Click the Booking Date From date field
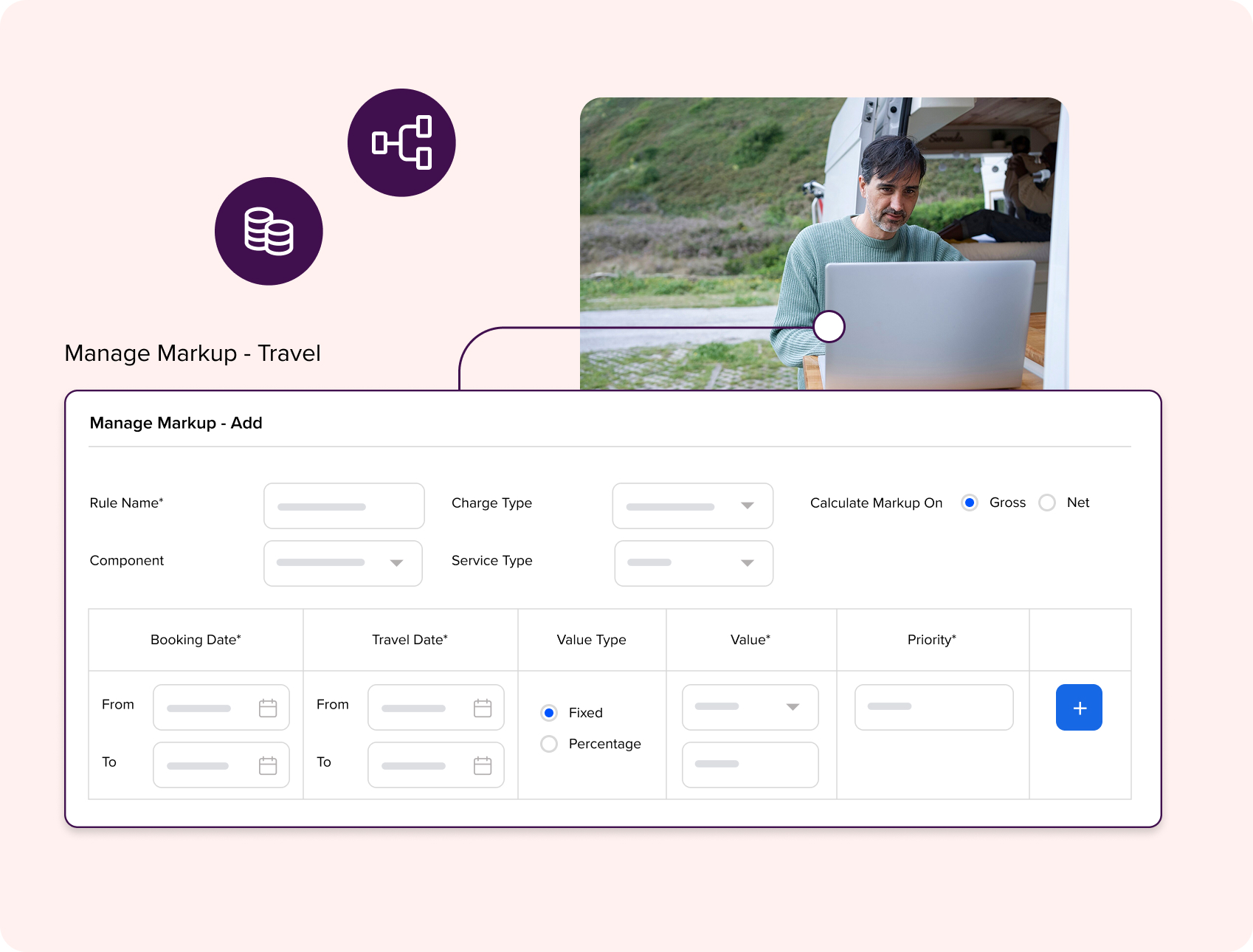1253x952 pixels. click(221, 707)
